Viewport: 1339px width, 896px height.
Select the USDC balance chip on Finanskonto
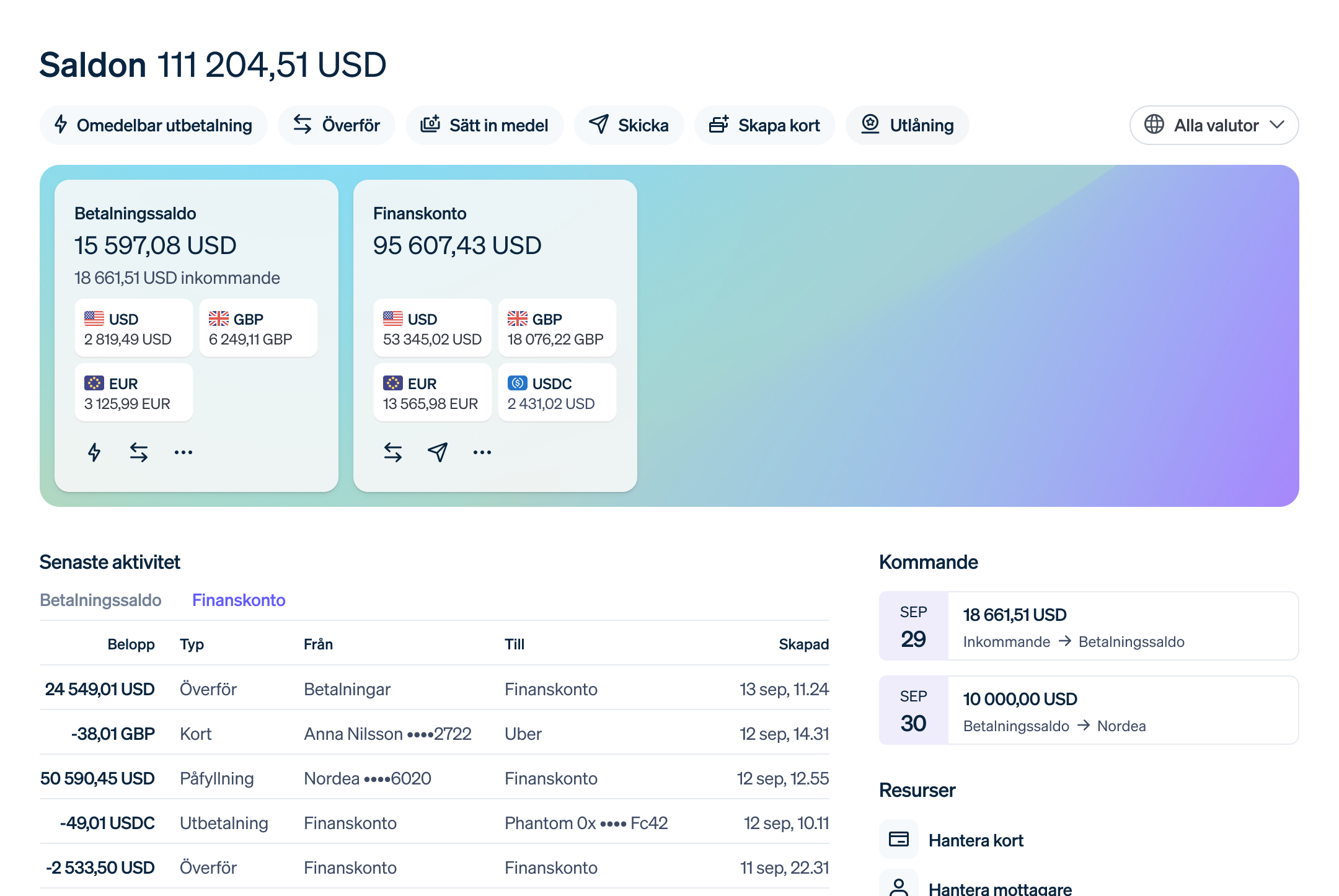[557, 392]
